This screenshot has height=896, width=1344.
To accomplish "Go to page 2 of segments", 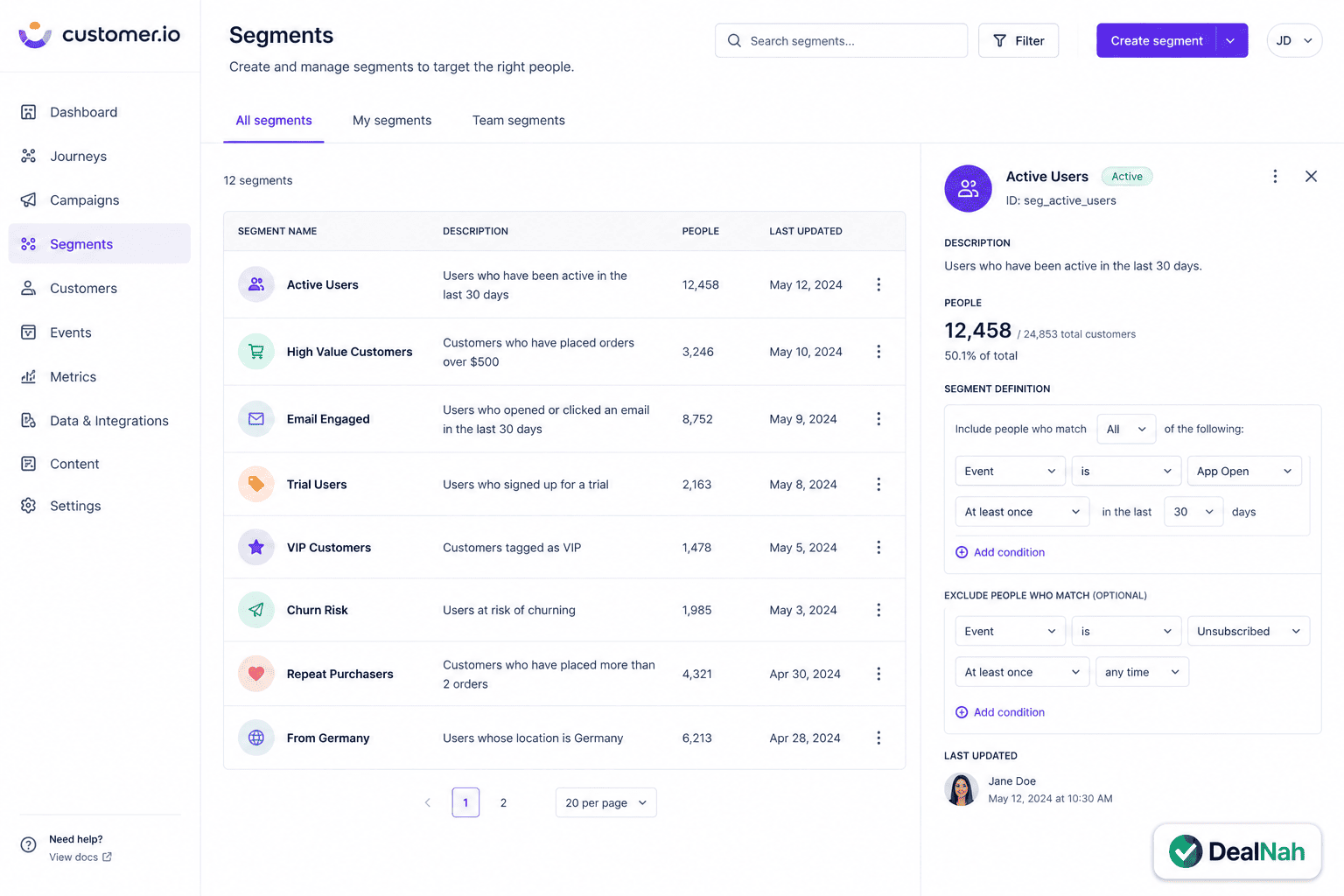I will (503, 802).
